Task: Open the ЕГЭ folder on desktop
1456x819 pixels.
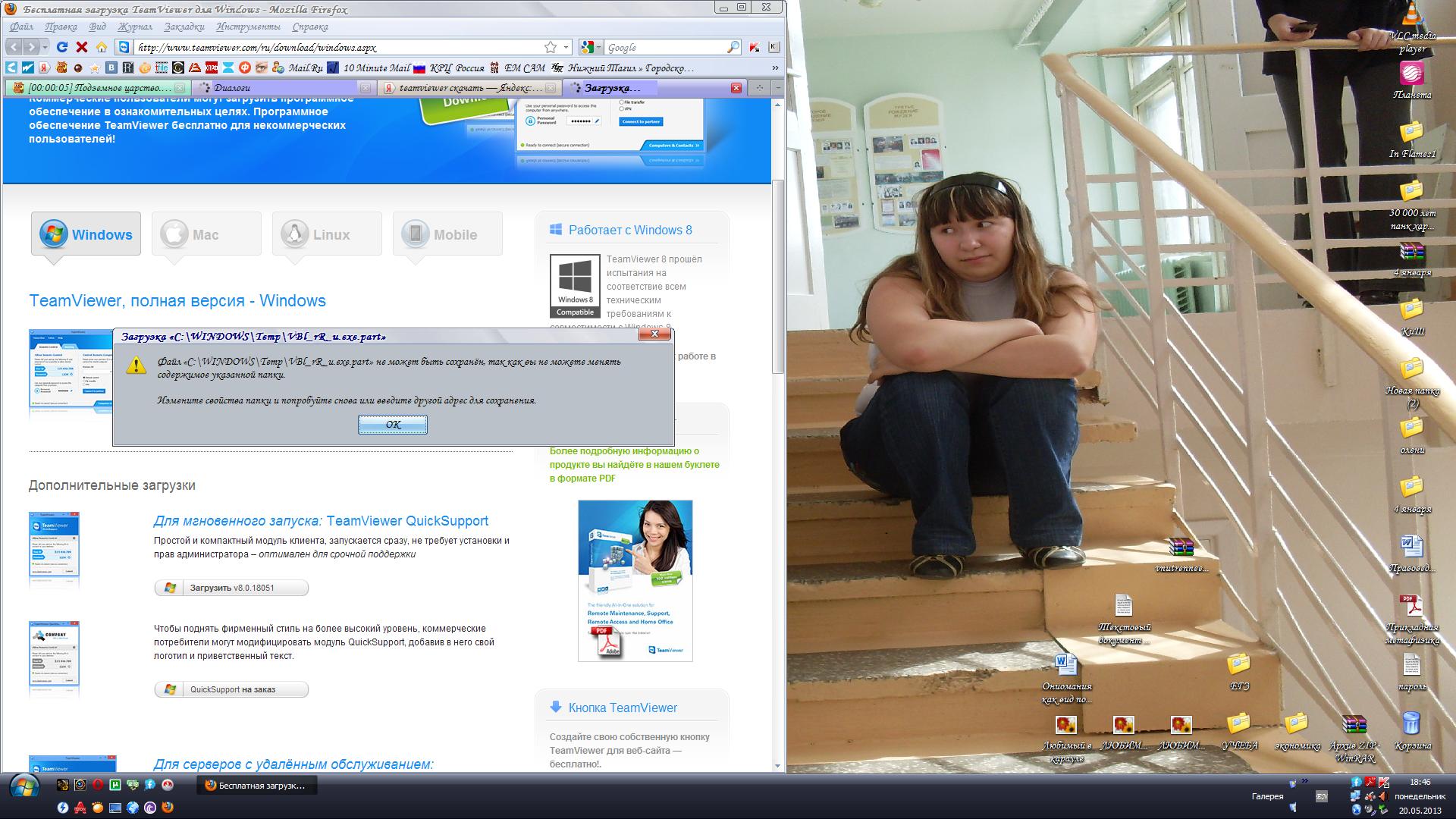Action: [1238, 671]
